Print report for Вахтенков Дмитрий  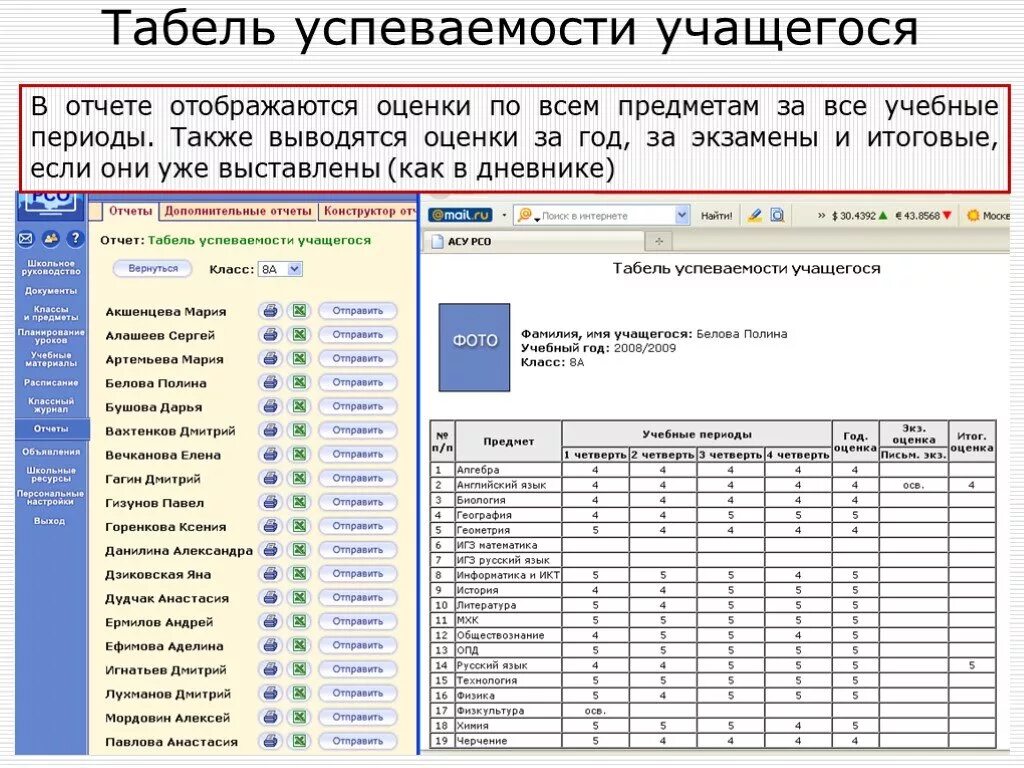click(270, 430)
